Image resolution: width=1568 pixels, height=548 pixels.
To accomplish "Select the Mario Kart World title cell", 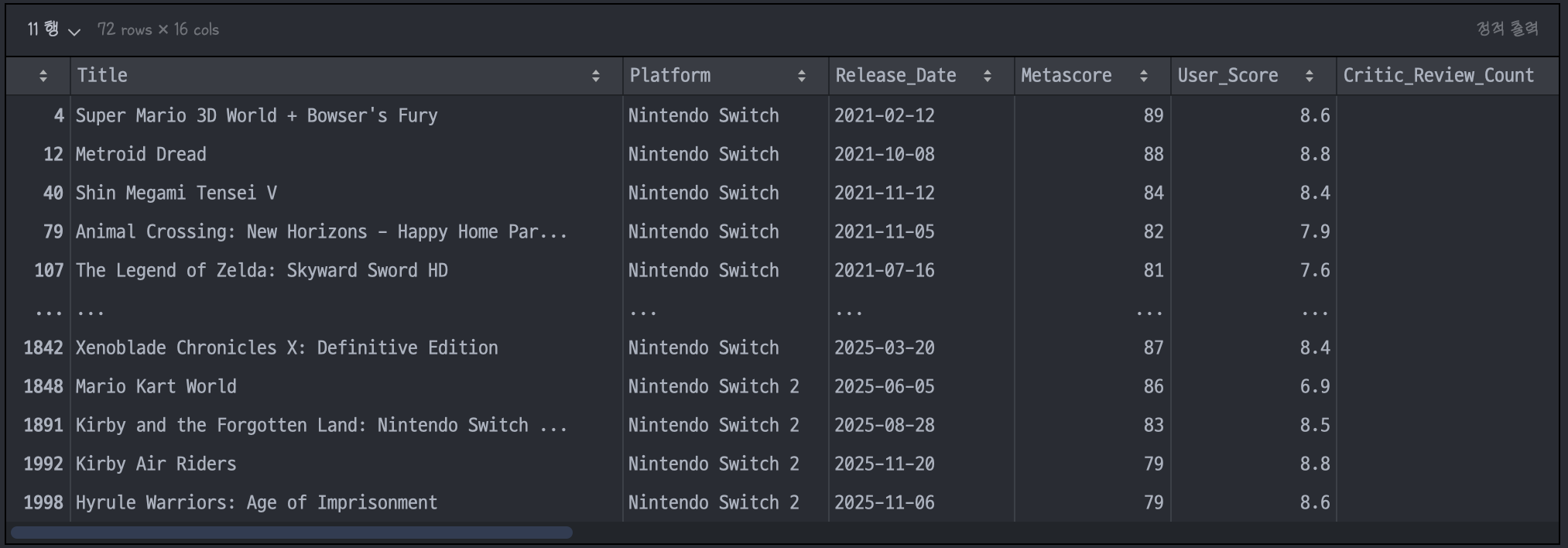I will point(347,386).
